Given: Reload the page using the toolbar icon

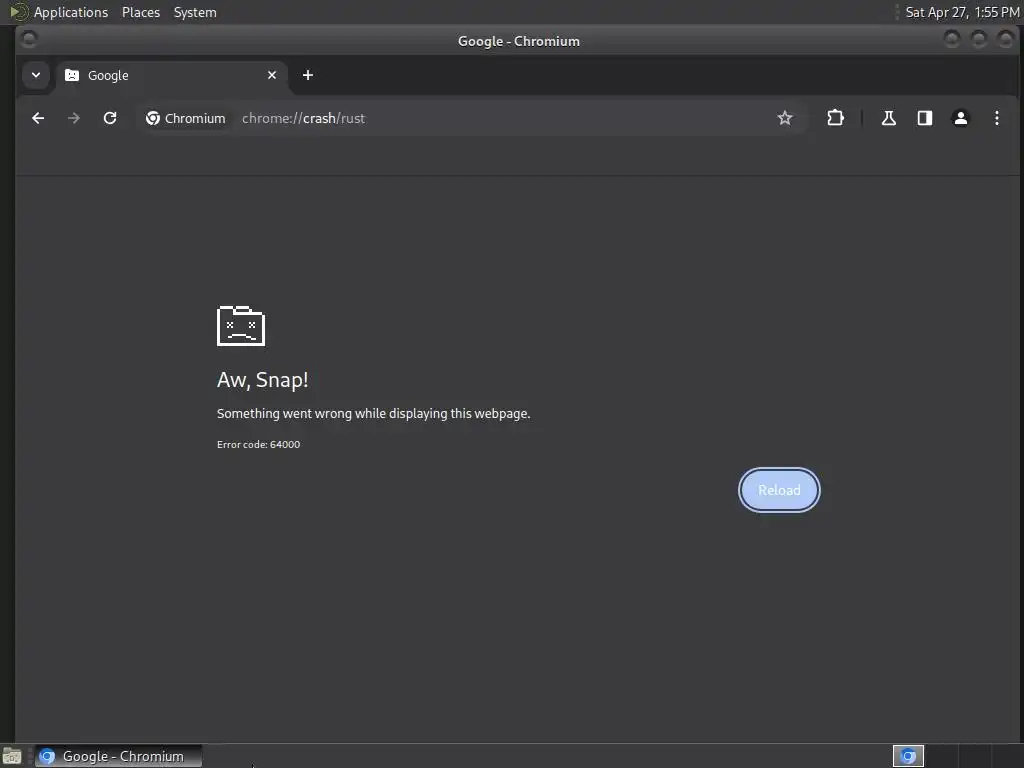Looking at the screenshot, I should tap(110, 118).
